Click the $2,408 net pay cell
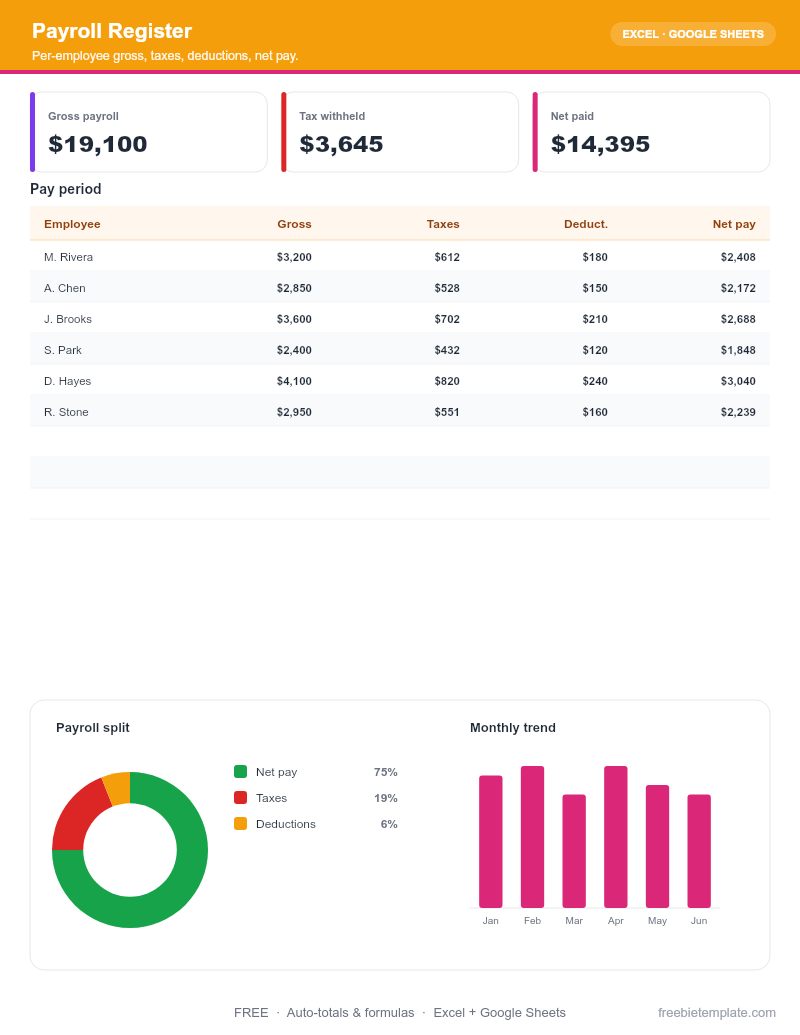800x1035 pixels. [x=738, y=257]
